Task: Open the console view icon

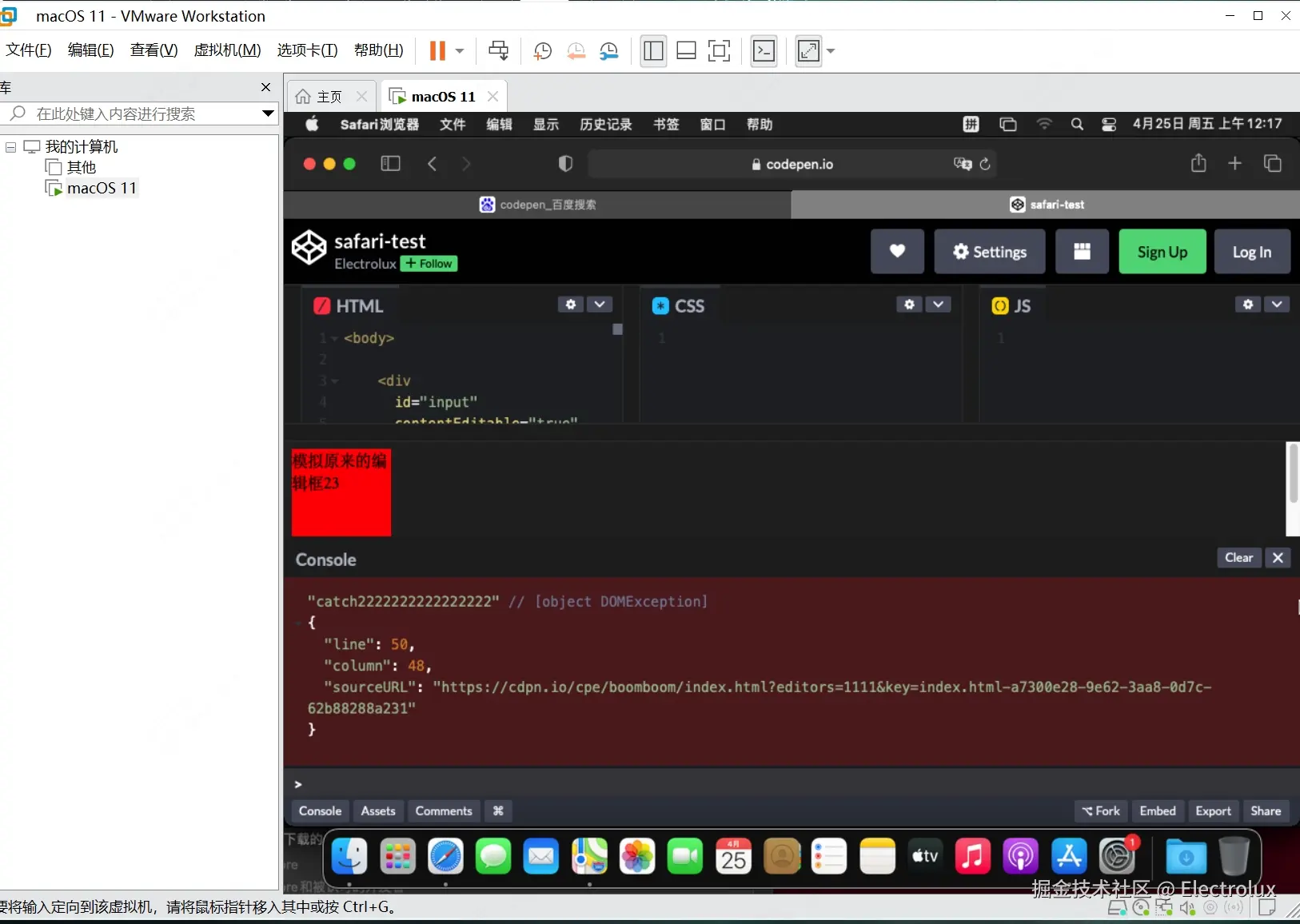Action: (x=764, y=51)
